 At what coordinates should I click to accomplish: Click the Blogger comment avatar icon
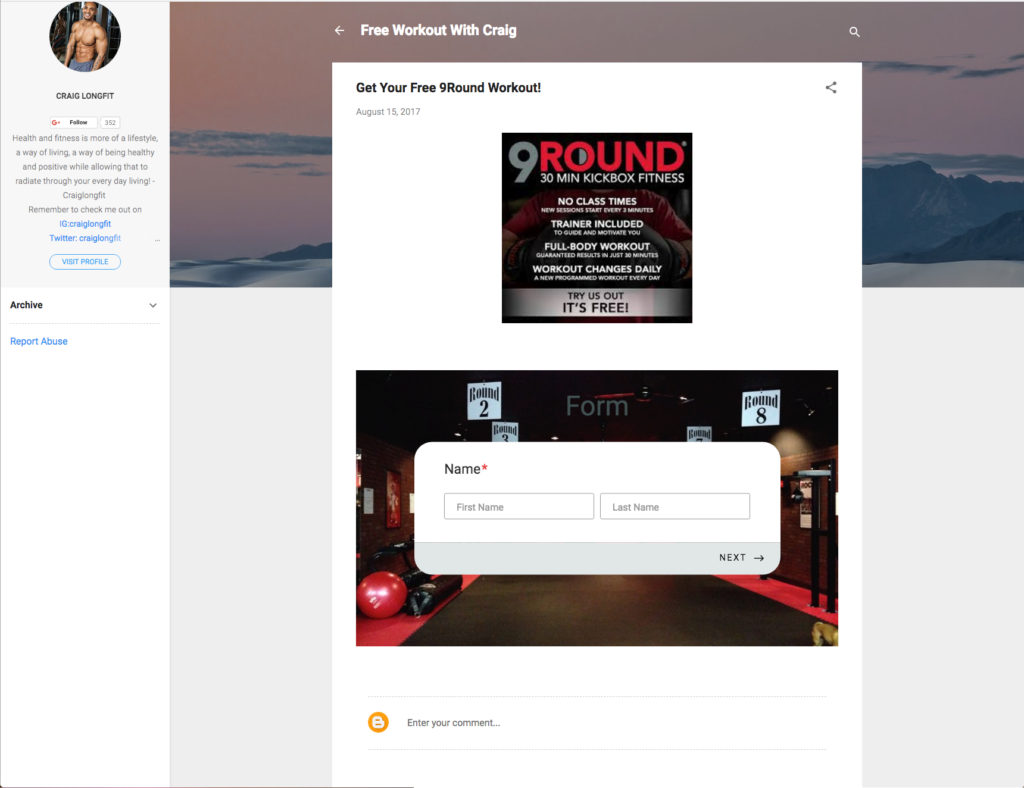(378, 722)
